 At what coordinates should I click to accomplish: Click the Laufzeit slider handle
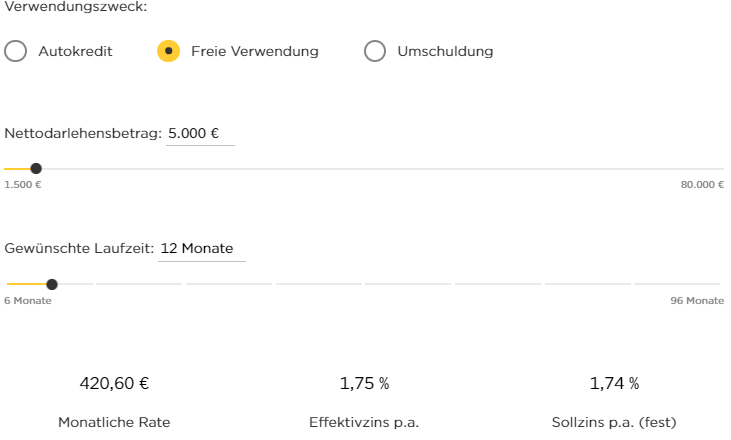coord(52,284)
